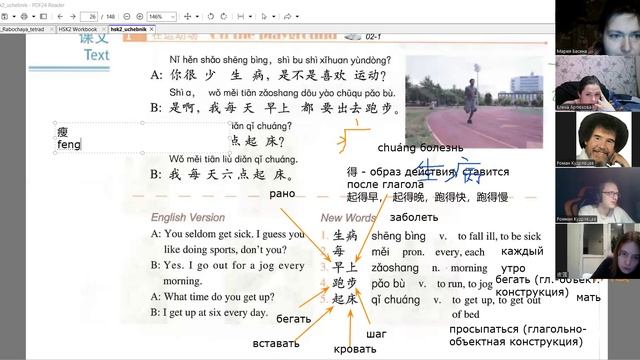640x360 pixels.
Task: Select the pan/move tool icon
Action: coord(187,16)
